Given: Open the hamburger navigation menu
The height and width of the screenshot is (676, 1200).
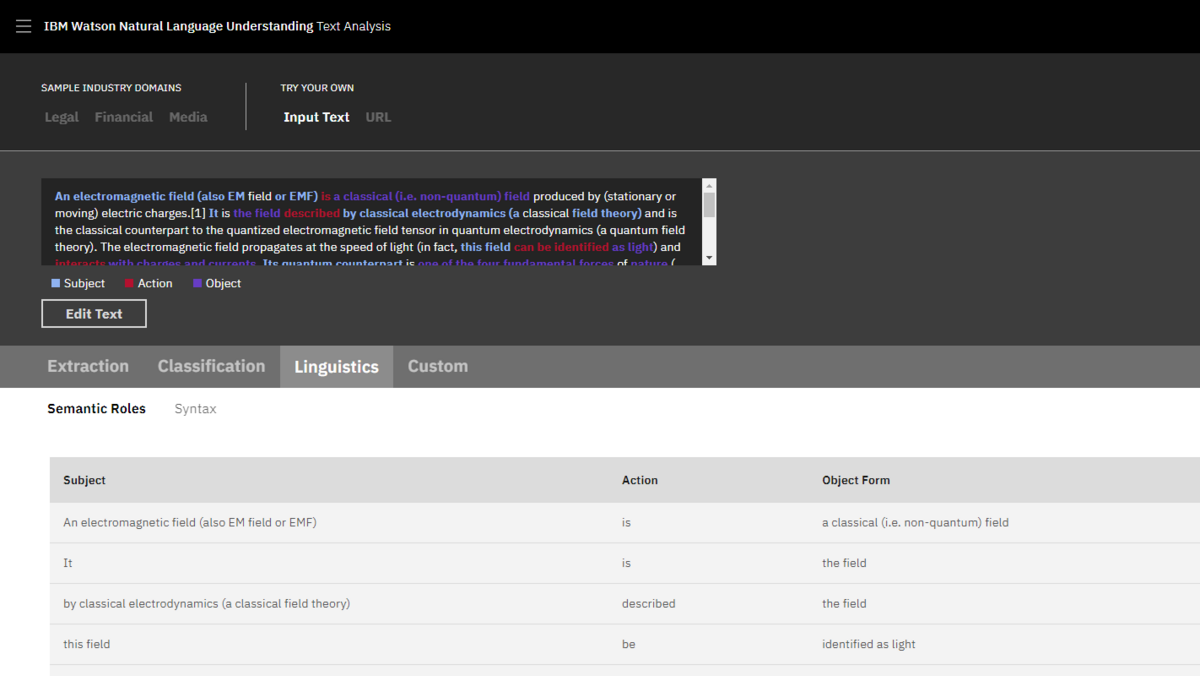Looking at the screenshot, I should (x=23, y=27).
